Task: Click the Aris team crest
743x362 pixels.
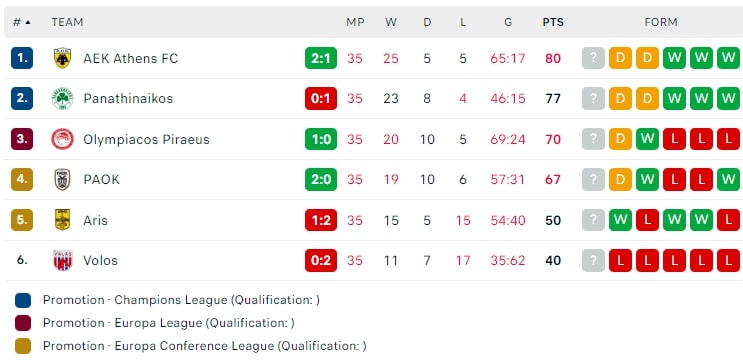Action: 62,220
